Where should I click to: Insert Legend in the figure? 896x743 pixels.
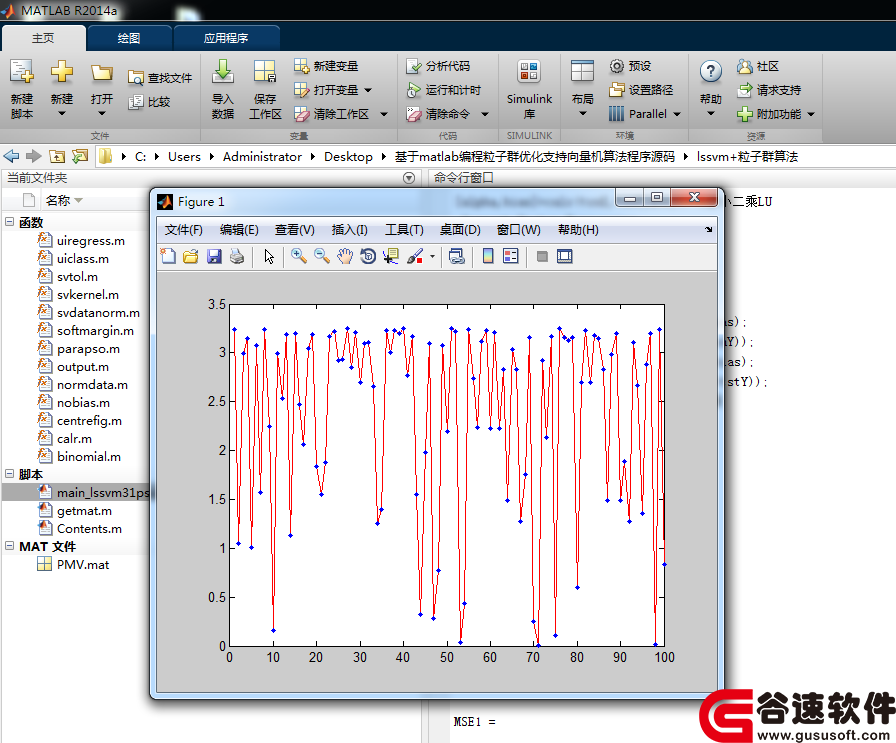coord(511,256)
